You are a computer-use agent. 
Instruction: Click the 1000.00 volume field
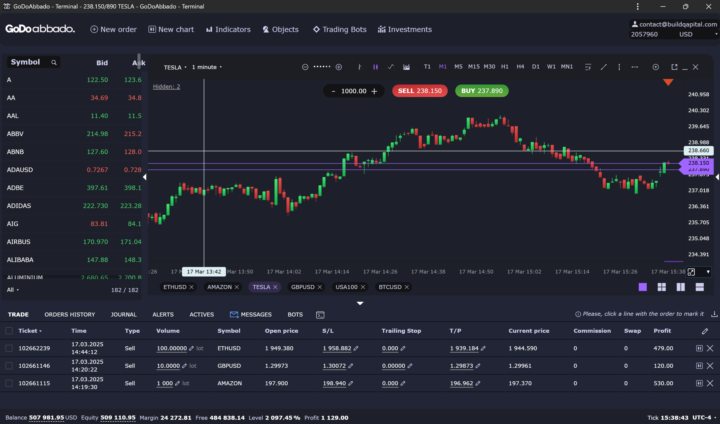[x=354, y=91]
